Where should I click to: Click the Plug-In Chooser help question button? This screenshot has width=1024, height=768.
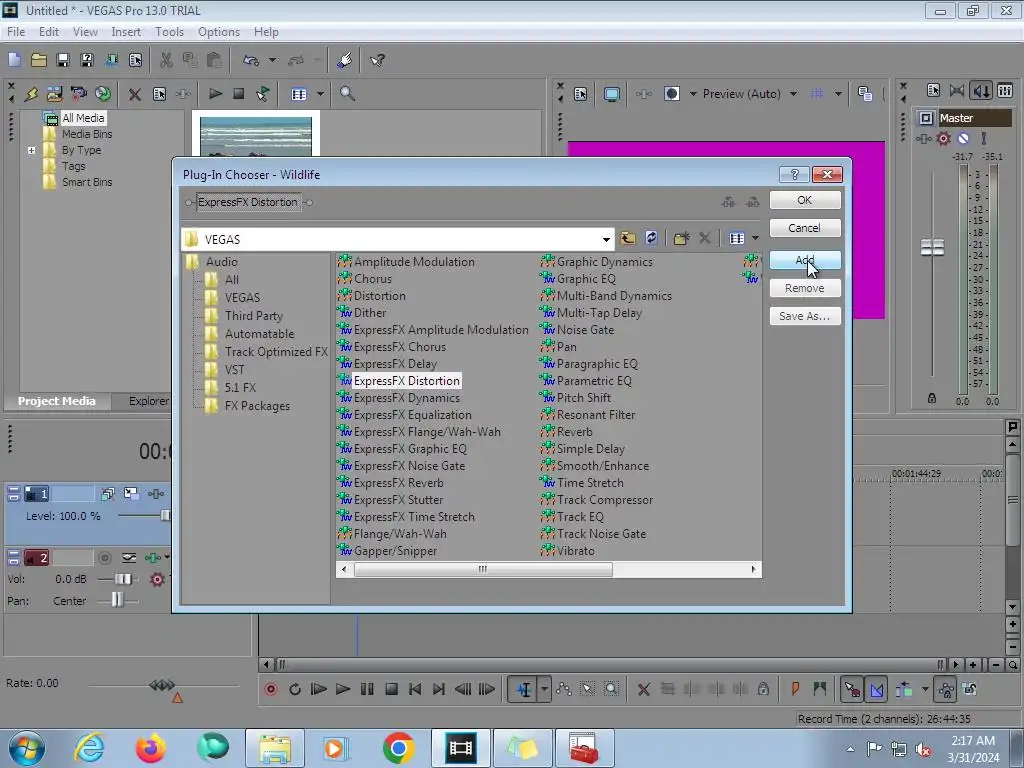click(x=794, y=174)
